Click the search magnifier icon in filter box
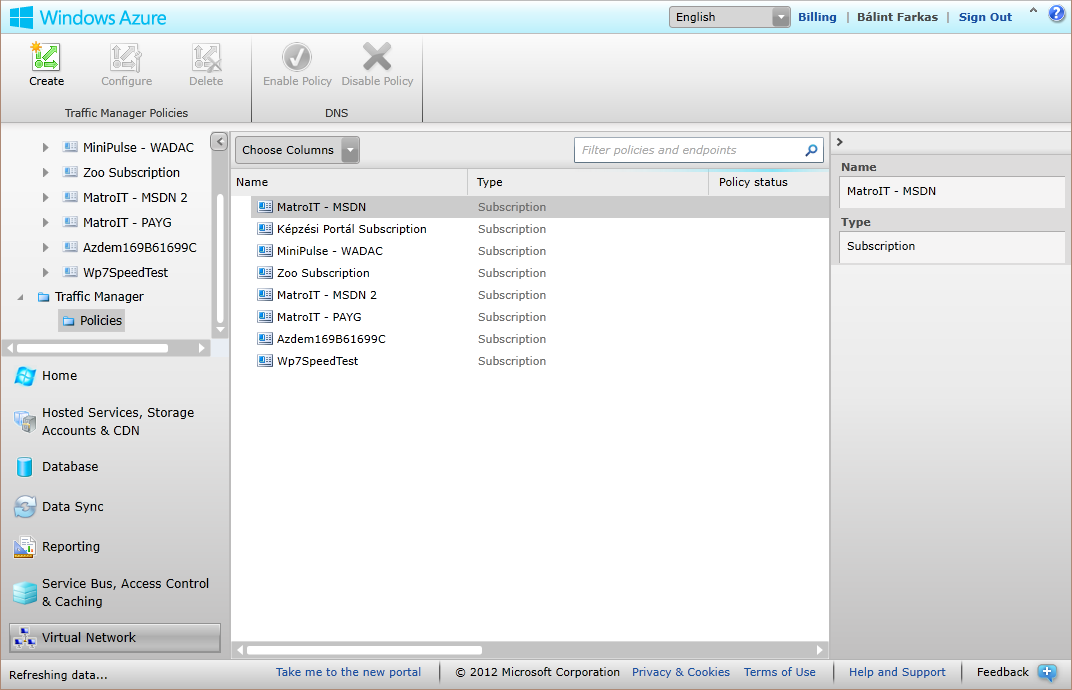Image resolution: width=1072 pixels, height=690 pixels. coord(811,150)
